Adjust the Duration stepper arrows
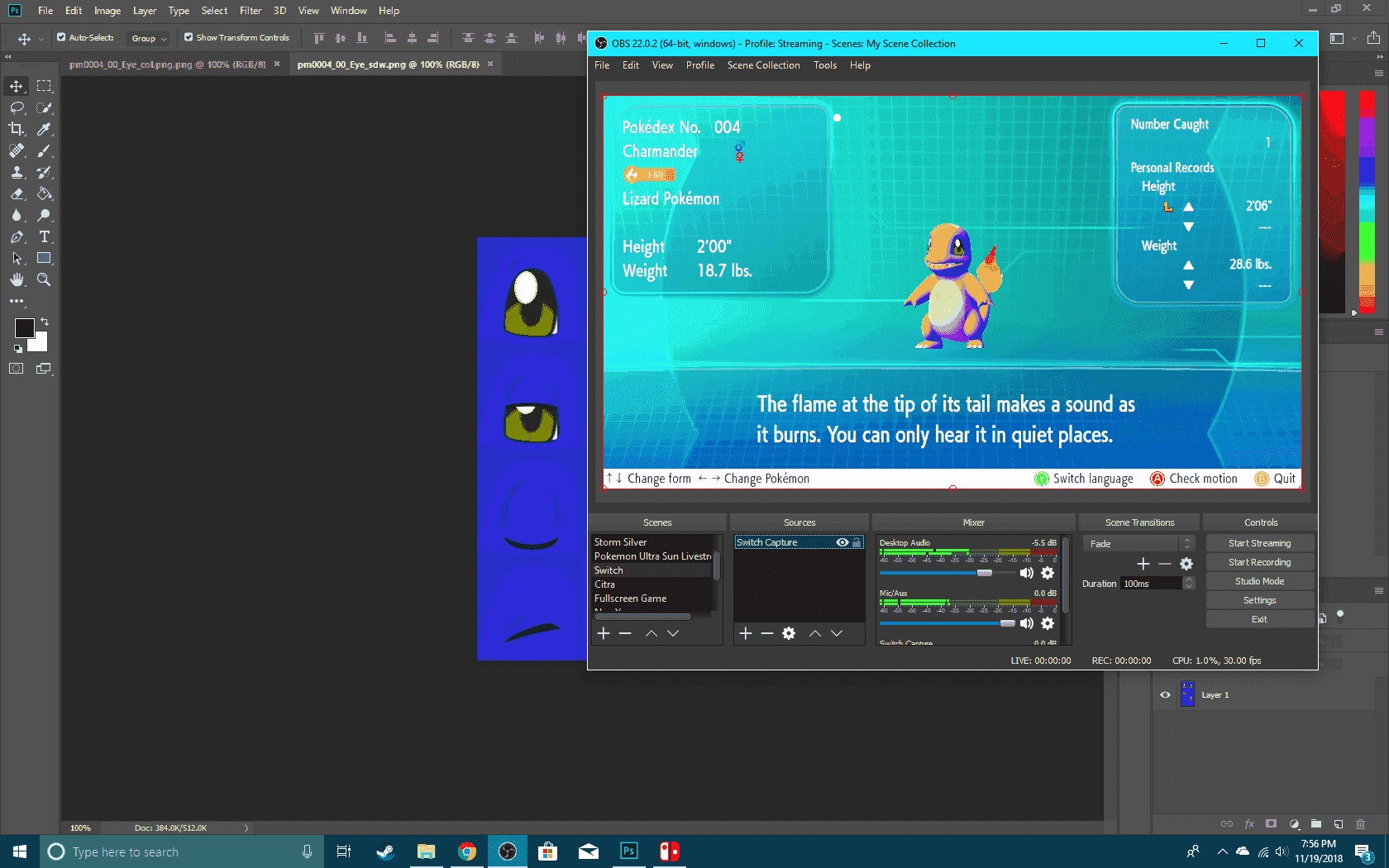 point(1189,583)
